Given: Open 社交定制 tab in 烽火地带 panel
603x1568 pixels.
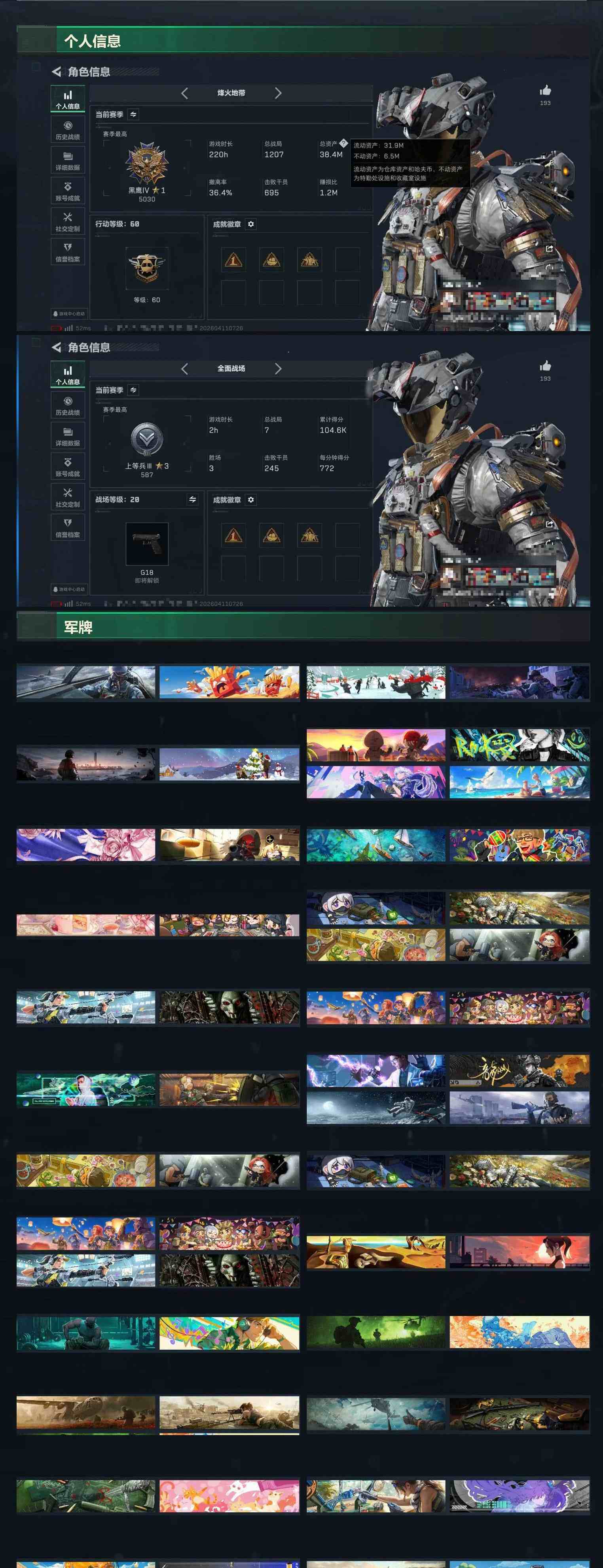Looking at the screenshot, I should click(x=68, y=221).
